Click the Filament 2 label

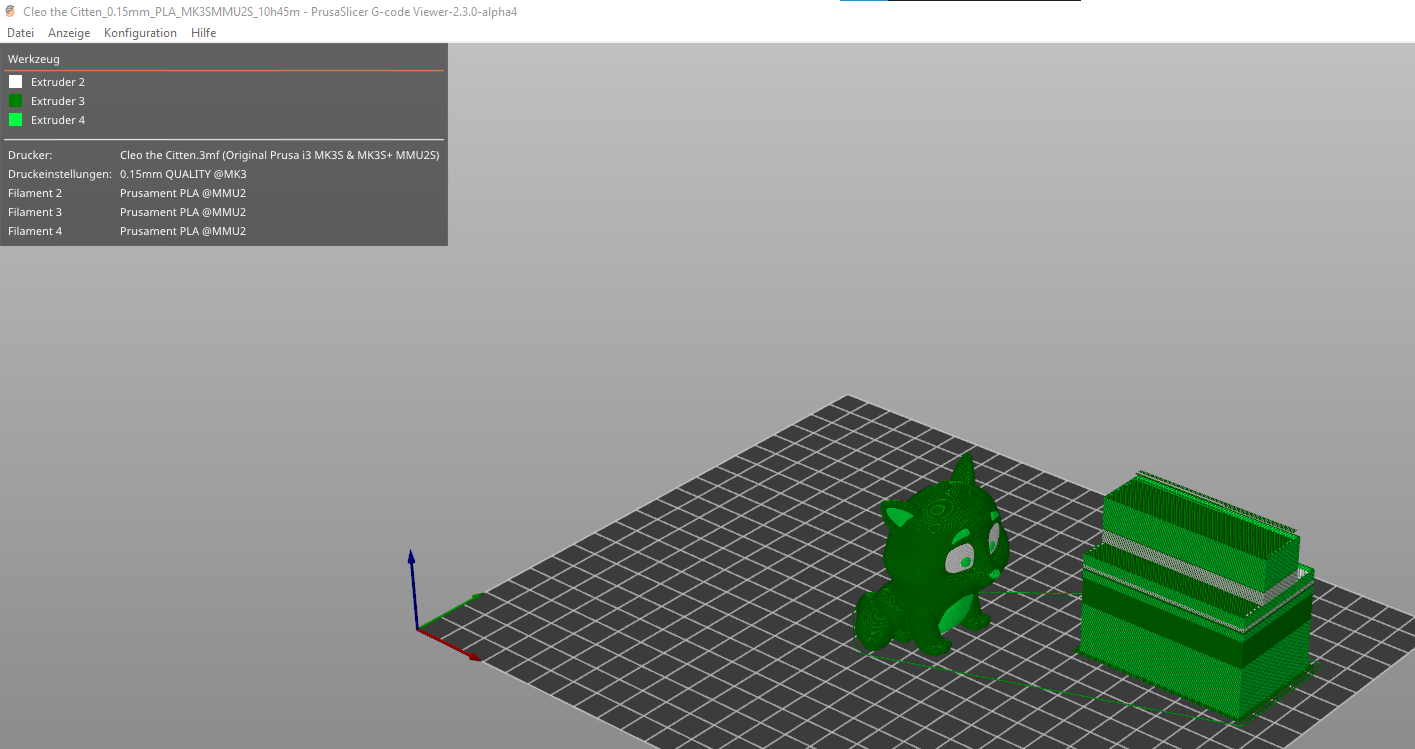click(x=35, y=193)
